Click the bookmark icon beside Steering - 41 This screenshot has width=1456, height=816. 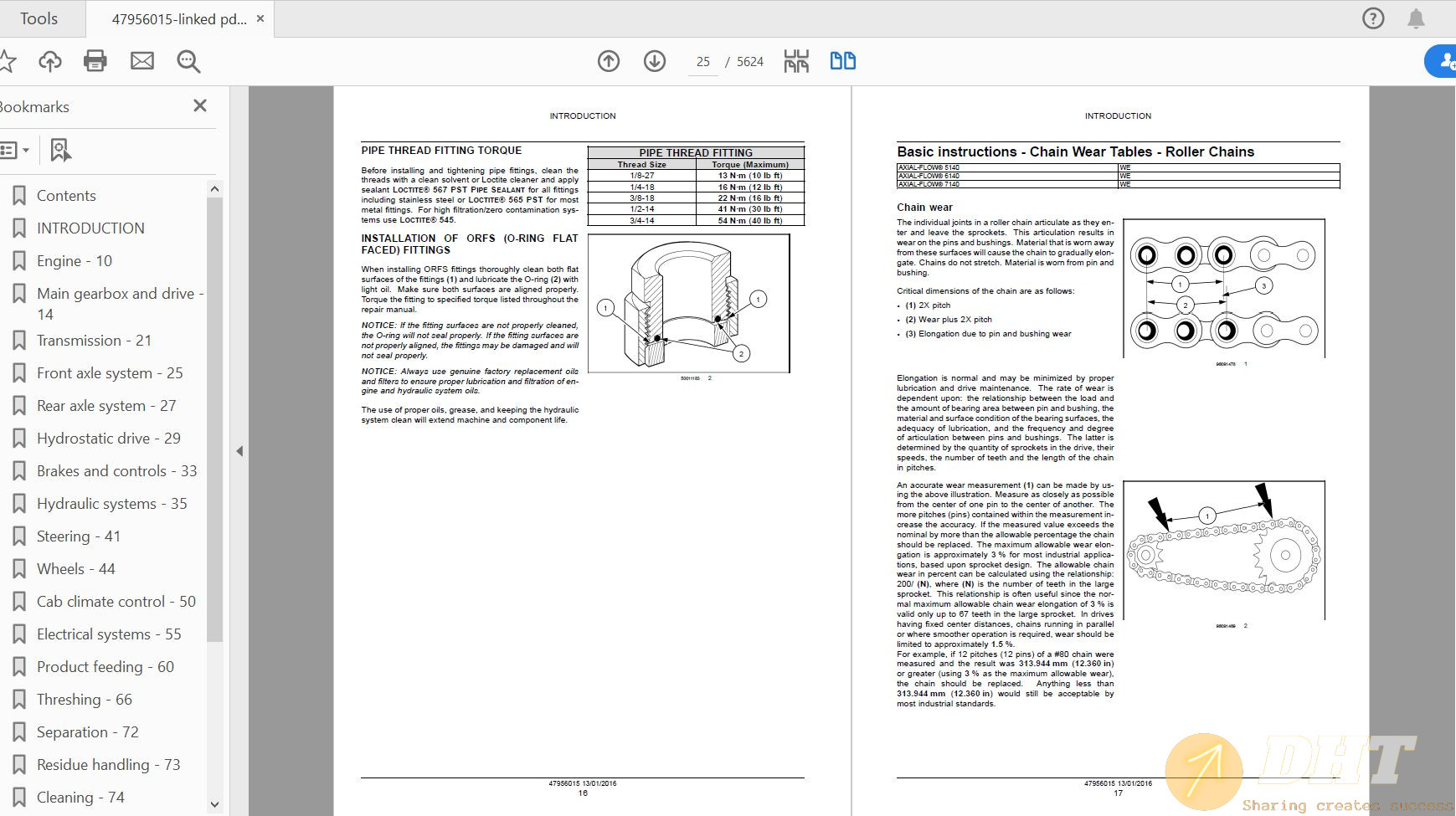(19, 536)
